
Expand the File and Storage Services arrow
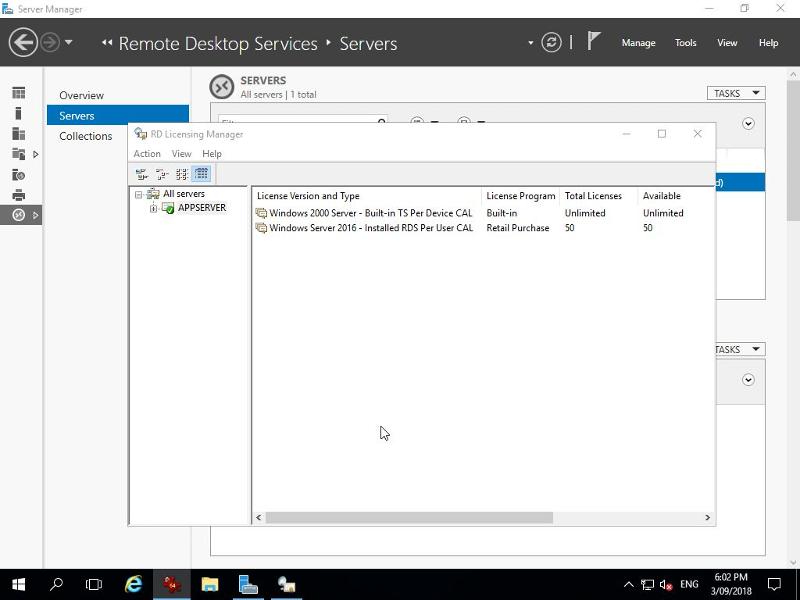(x=36, y=154)
